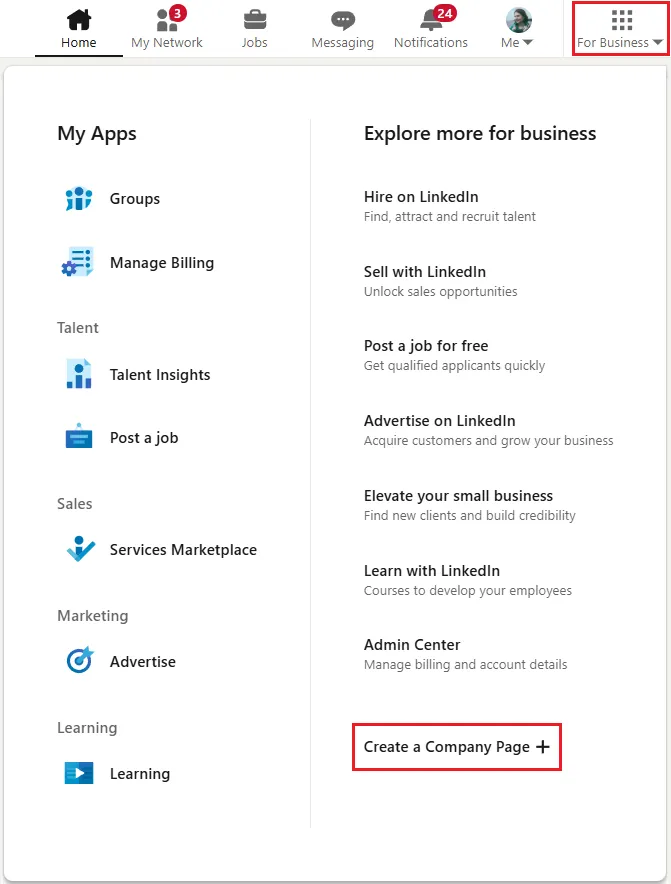Click Advertise on LinkedIn link
The width and height of the screenshot is (671, 884).
[x=439, y=421]
